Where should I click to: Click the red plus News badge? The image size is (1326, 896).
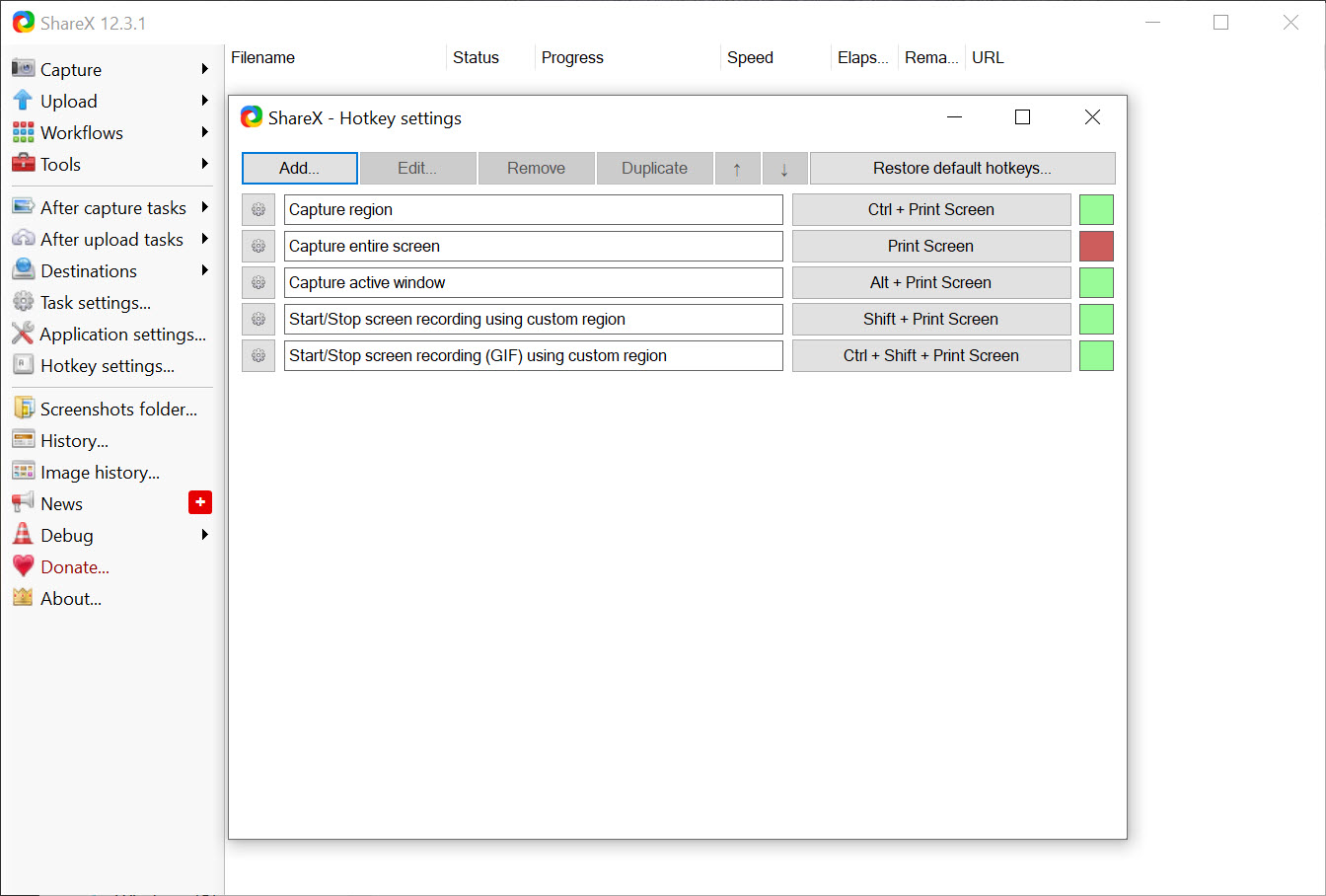coord(200,502)
